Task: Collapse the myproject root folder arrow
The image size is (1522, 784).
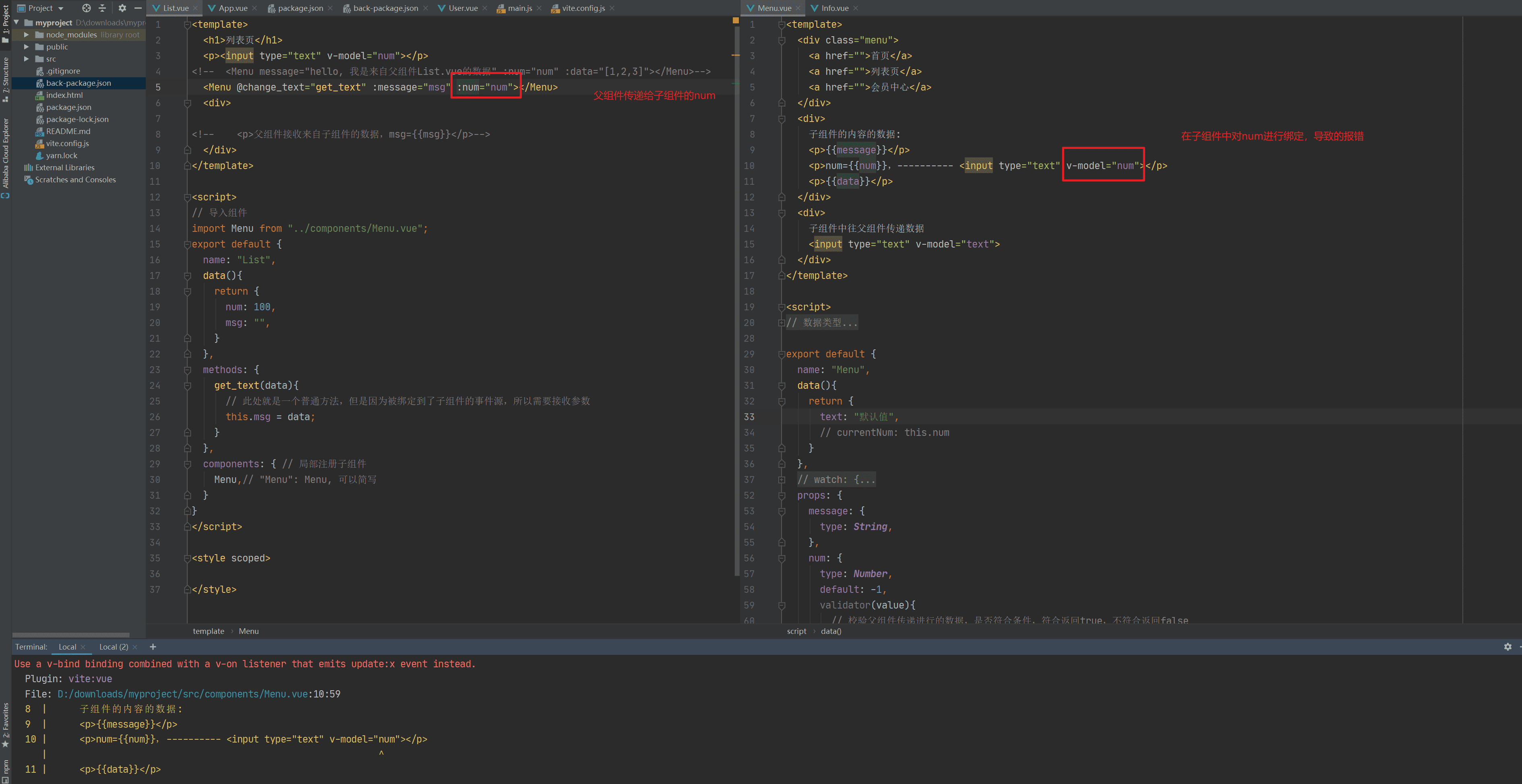Action: [17, 23]
